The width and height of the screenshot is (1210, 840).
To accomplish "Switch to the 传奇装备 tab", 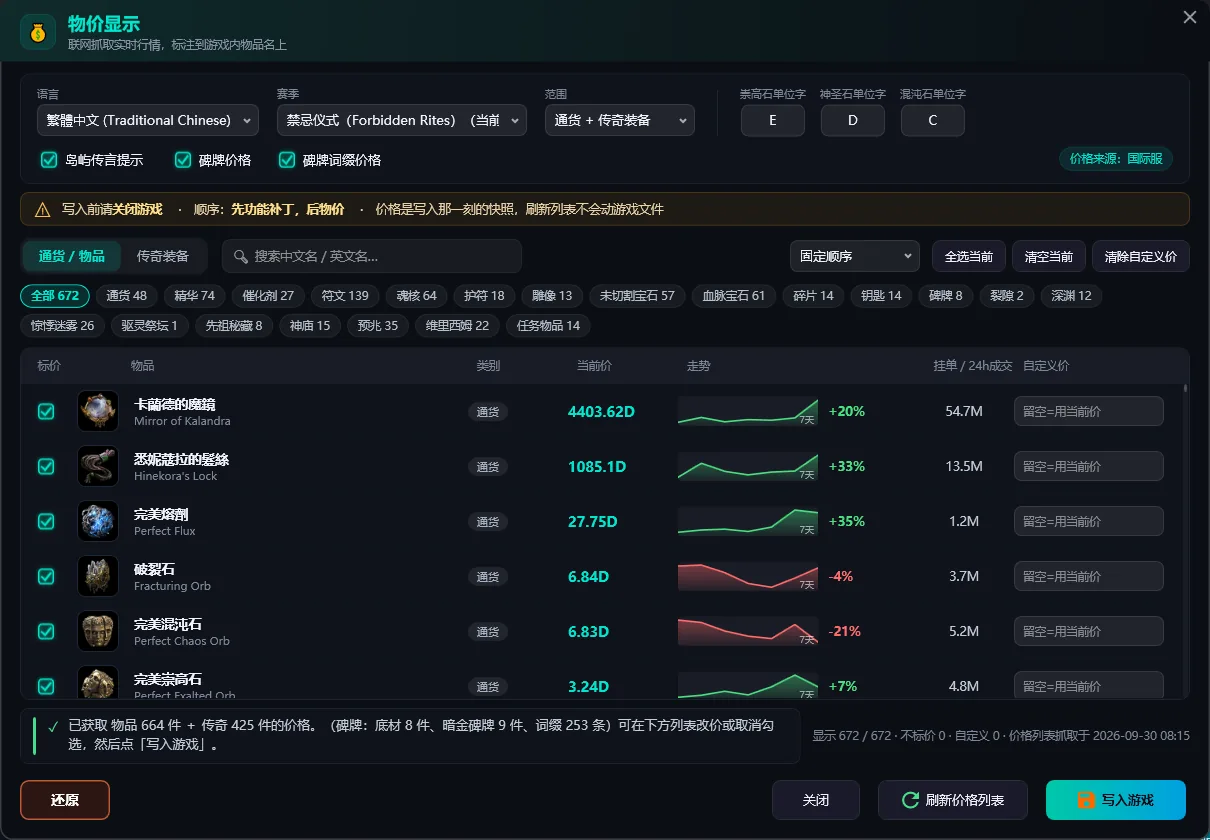I will click(163, 256).
